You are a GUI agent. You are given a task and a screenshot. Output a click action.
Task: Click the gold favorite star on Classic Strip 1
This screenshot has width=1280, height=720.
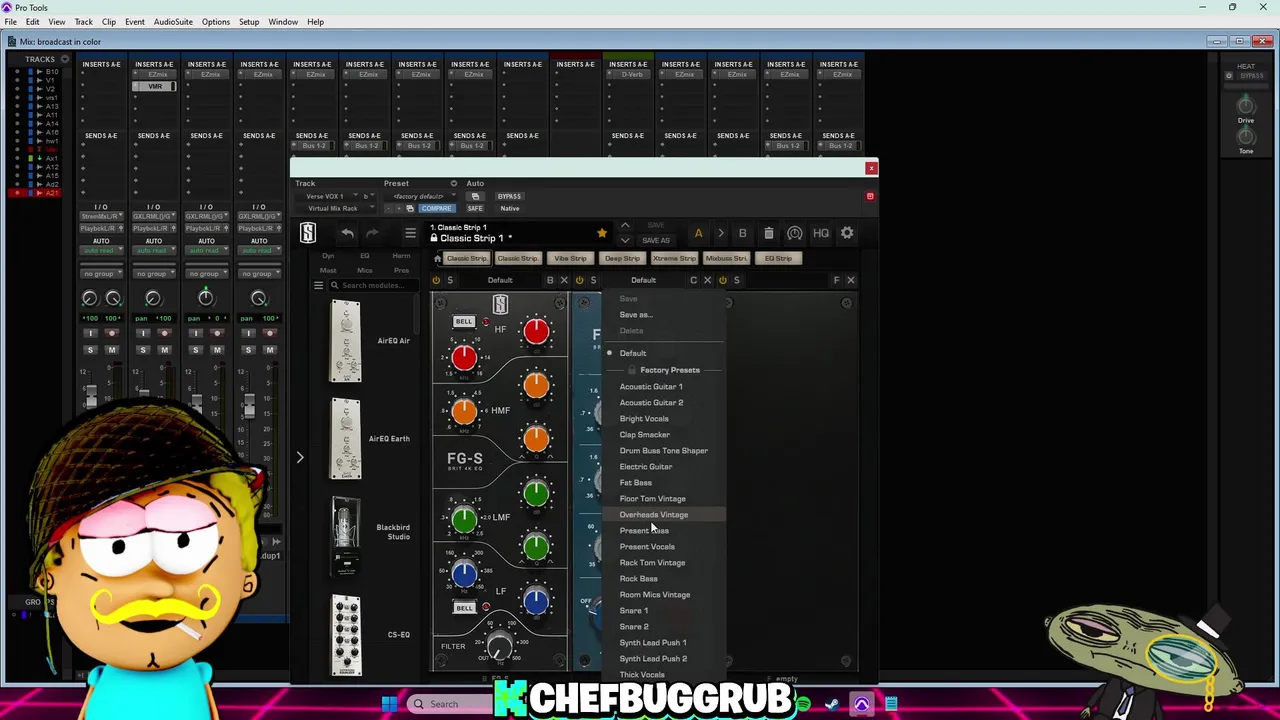tap(602, 233)
